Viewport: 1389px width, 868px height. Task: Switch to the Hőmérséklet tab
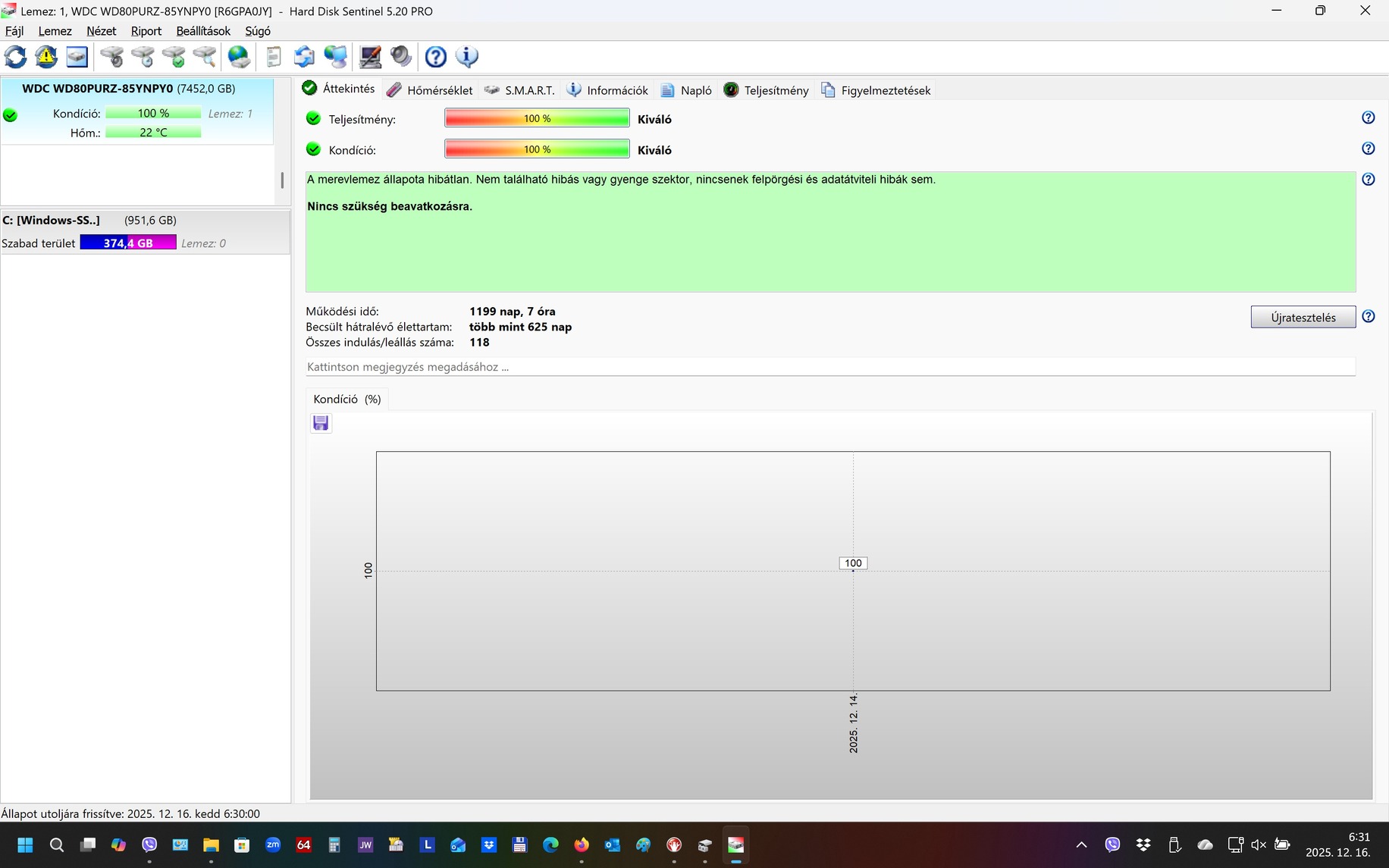click(x=429, y=90)
